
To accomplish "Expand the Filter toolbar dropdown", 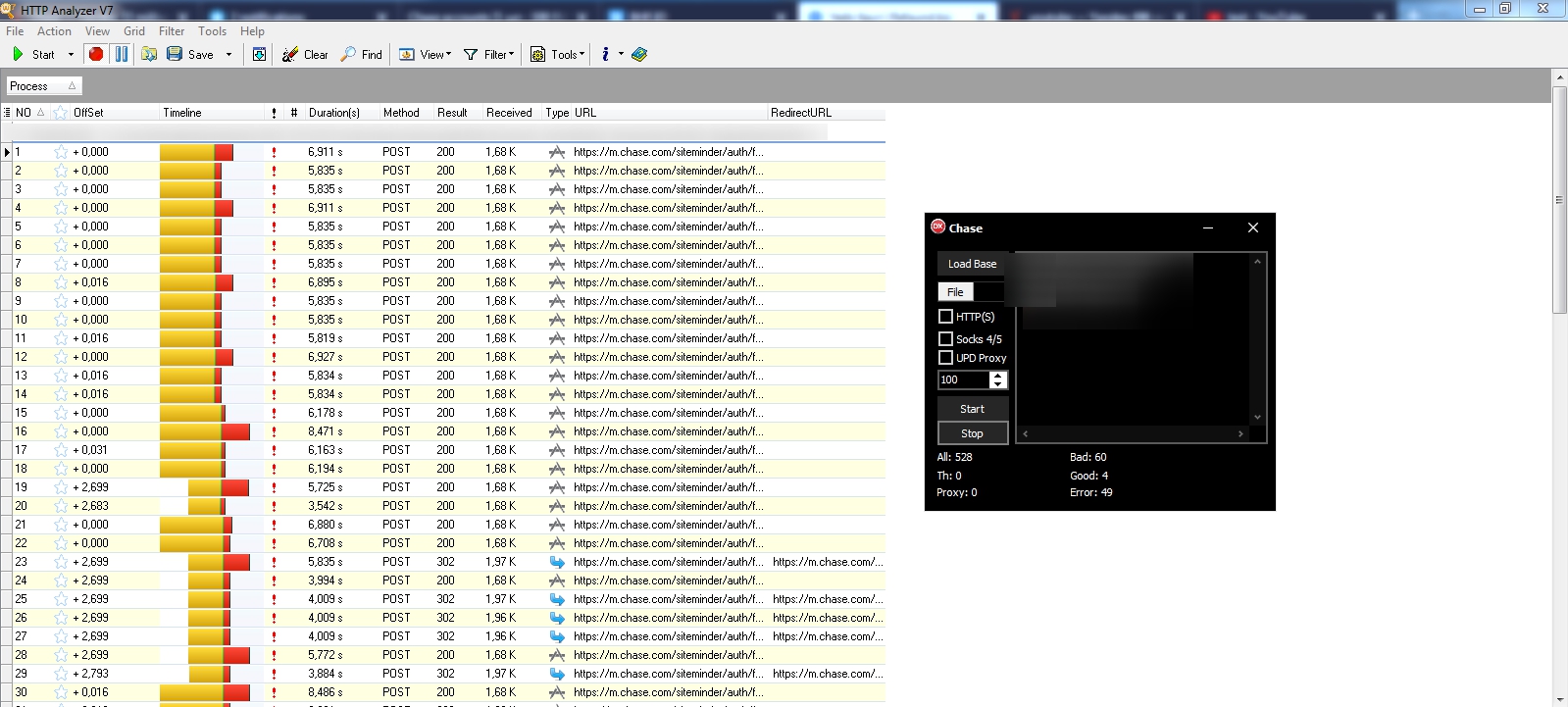I will click(x=511, y=55).
